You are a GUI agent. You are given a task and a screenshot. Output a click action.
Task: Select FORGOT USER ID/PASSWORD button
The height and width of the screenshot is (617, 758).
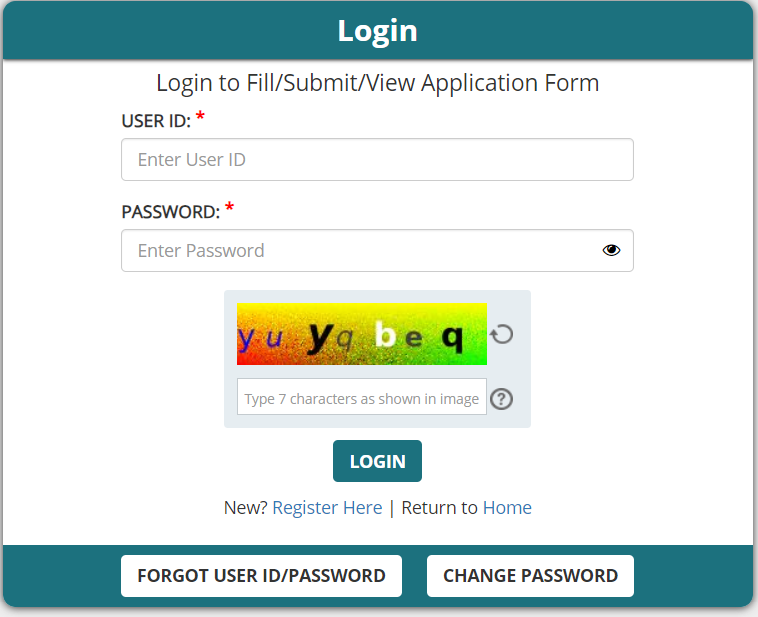click(261, 576)
